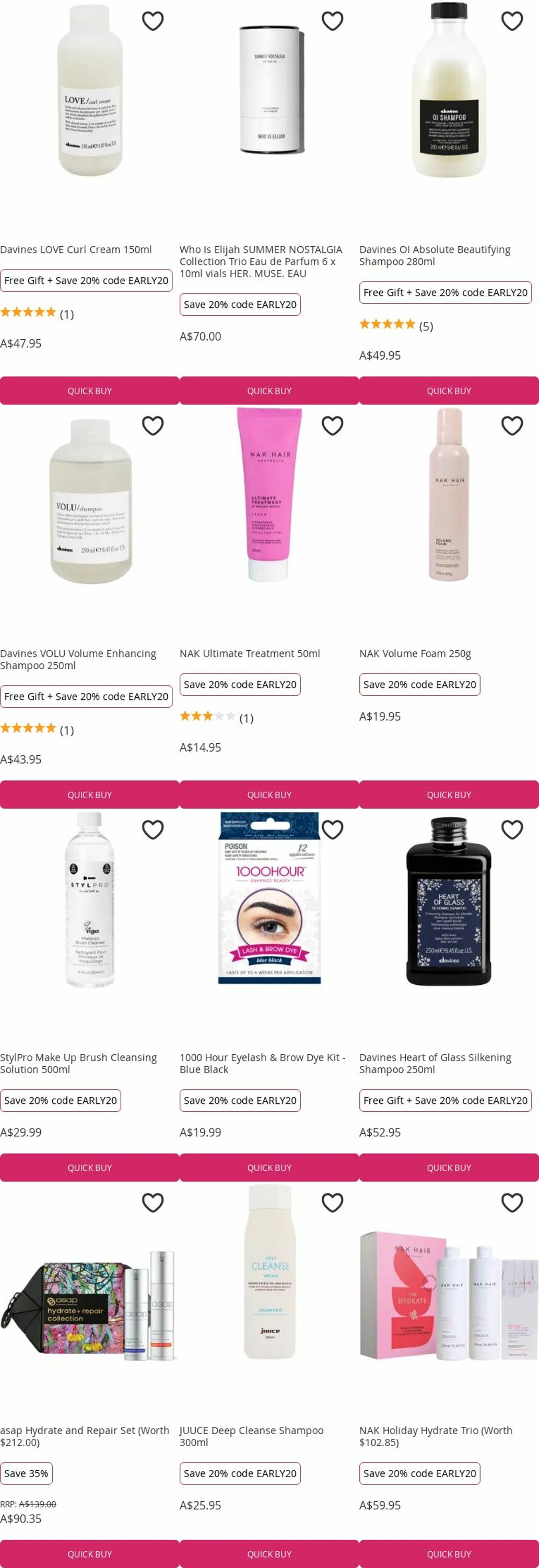Image resolution: width=539 pixels, height=1568 pixels.
Task: Toggle wishlist heart for Davines VOLU Shampoo
Action: (153, 425)
